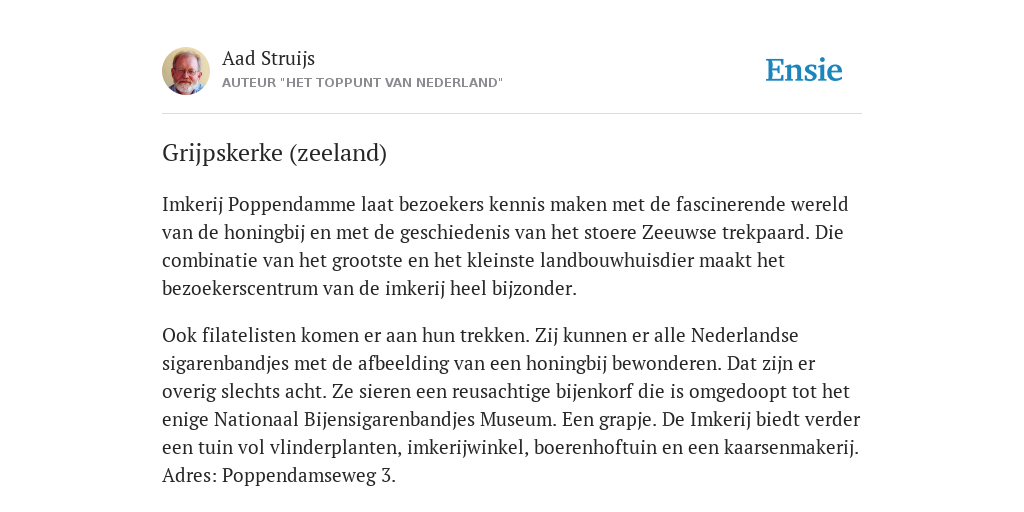Screen dimensions: 1024x512
Task: Click the horizontal divider below the author header
Action: [512, 114]
